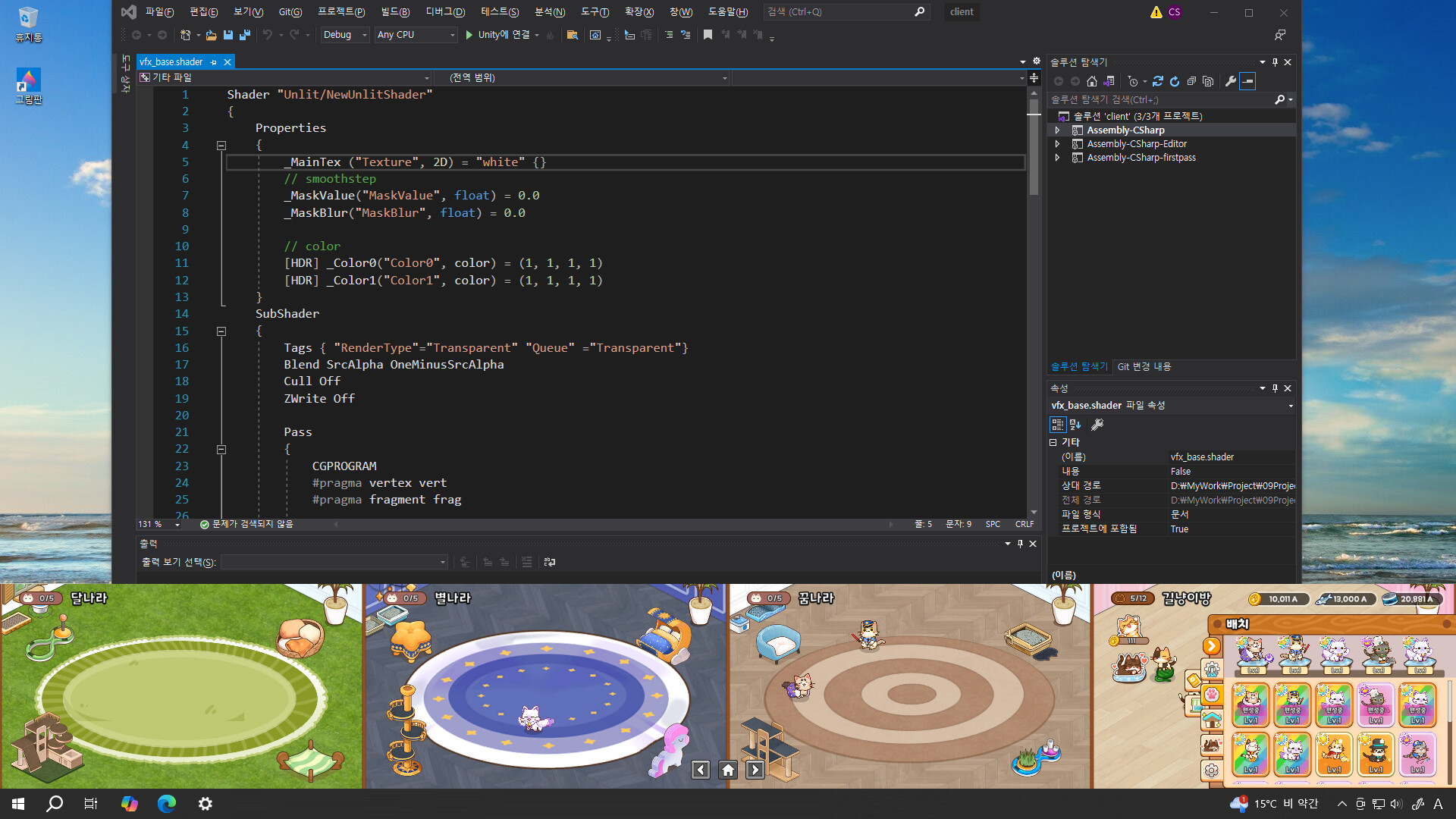
Task: Toggle the preview selected items button
Action: 1247,81
